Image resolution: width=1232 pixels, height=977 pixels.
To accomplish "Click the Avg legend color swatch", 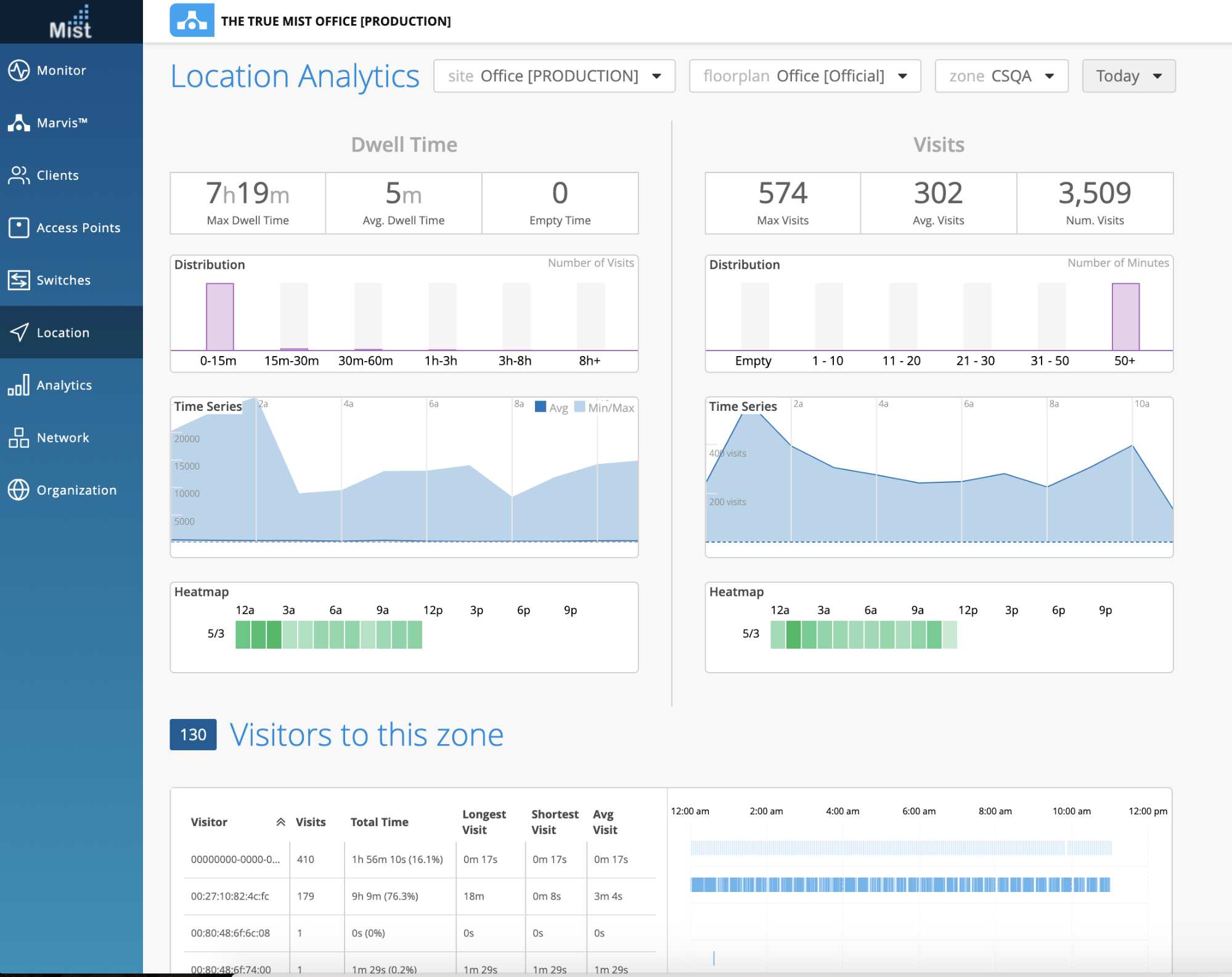I will pyautogui.click(x=541, y=407).
